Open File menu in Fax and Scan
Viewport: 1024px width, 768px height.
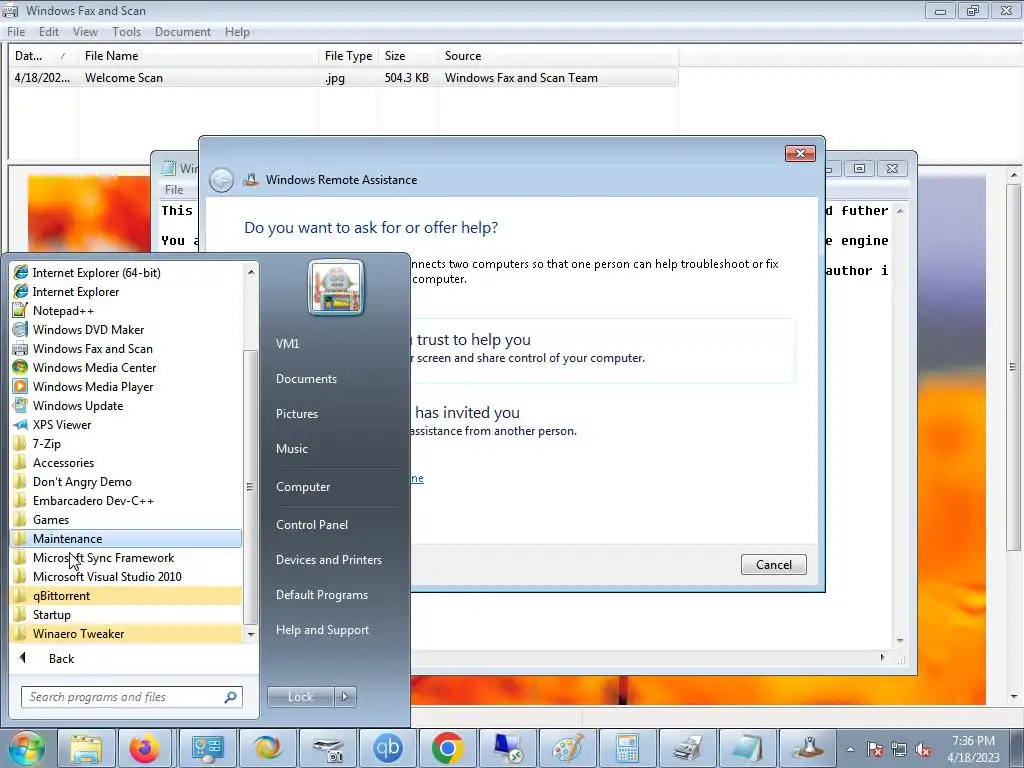click(16, 32)
